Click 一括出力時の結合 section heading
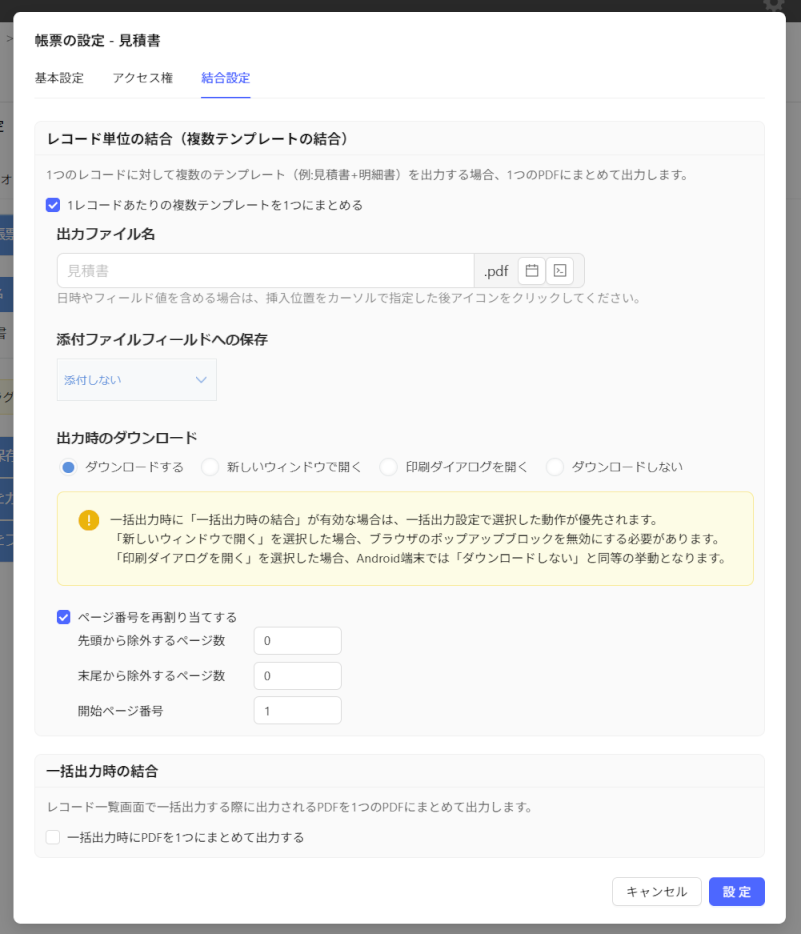 [102, 771]
